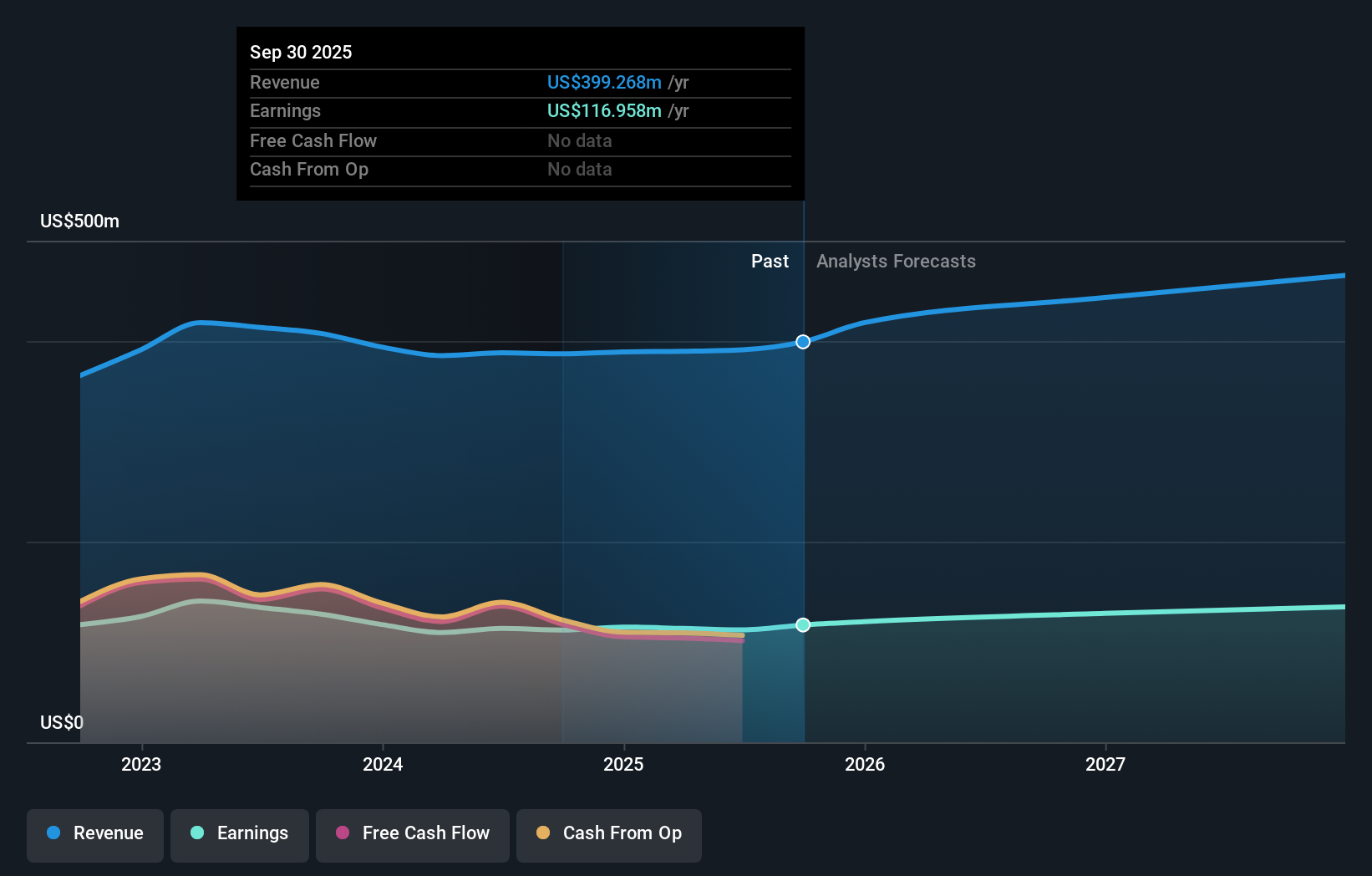
Task: Click the US$399.268m revenue value link
Action: coord(603,82)
